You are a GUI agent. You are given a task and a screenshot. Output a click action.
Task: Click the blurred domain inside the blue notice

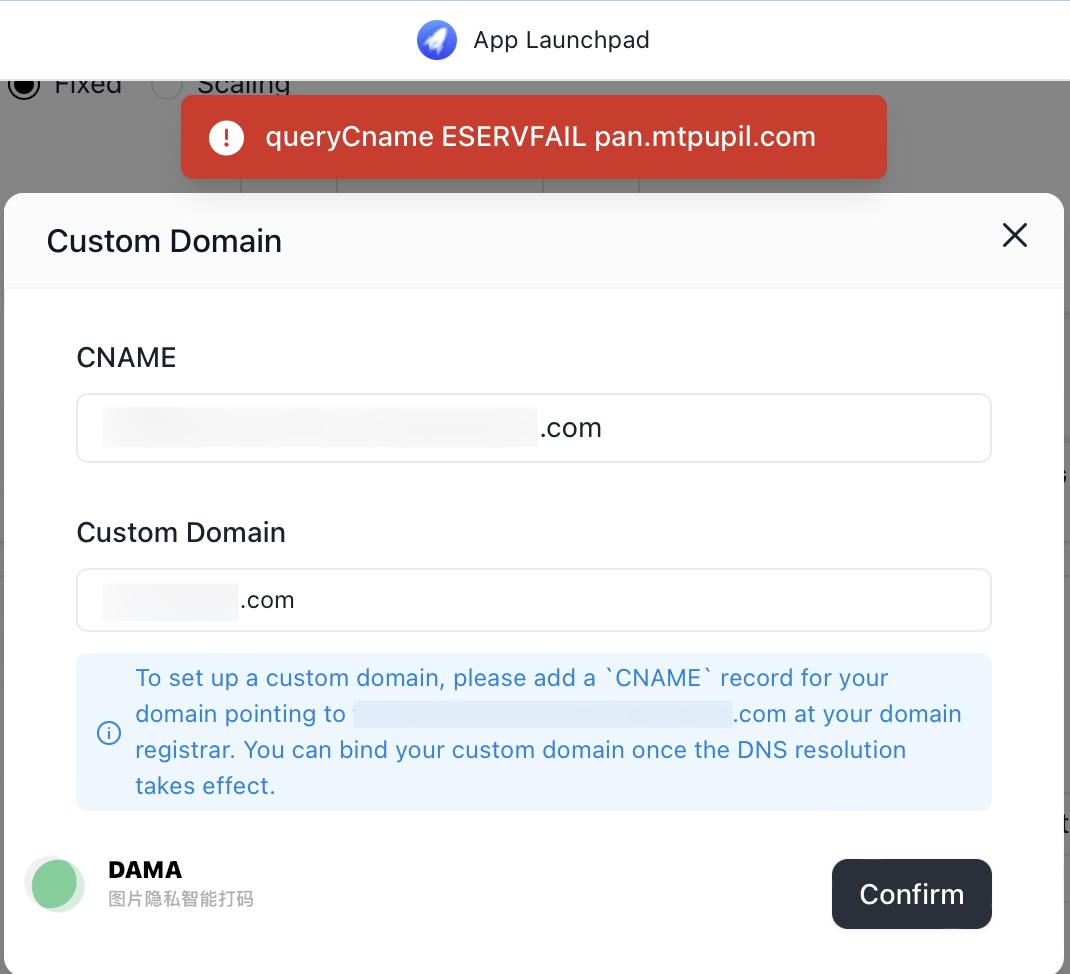[x=543, y=714]
